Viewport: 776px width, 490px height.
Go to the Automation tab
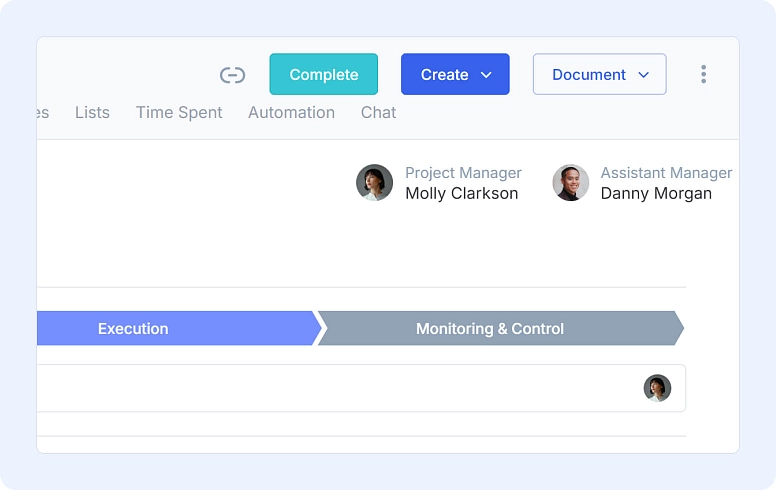pyautogui.click(x=291, y=112)
